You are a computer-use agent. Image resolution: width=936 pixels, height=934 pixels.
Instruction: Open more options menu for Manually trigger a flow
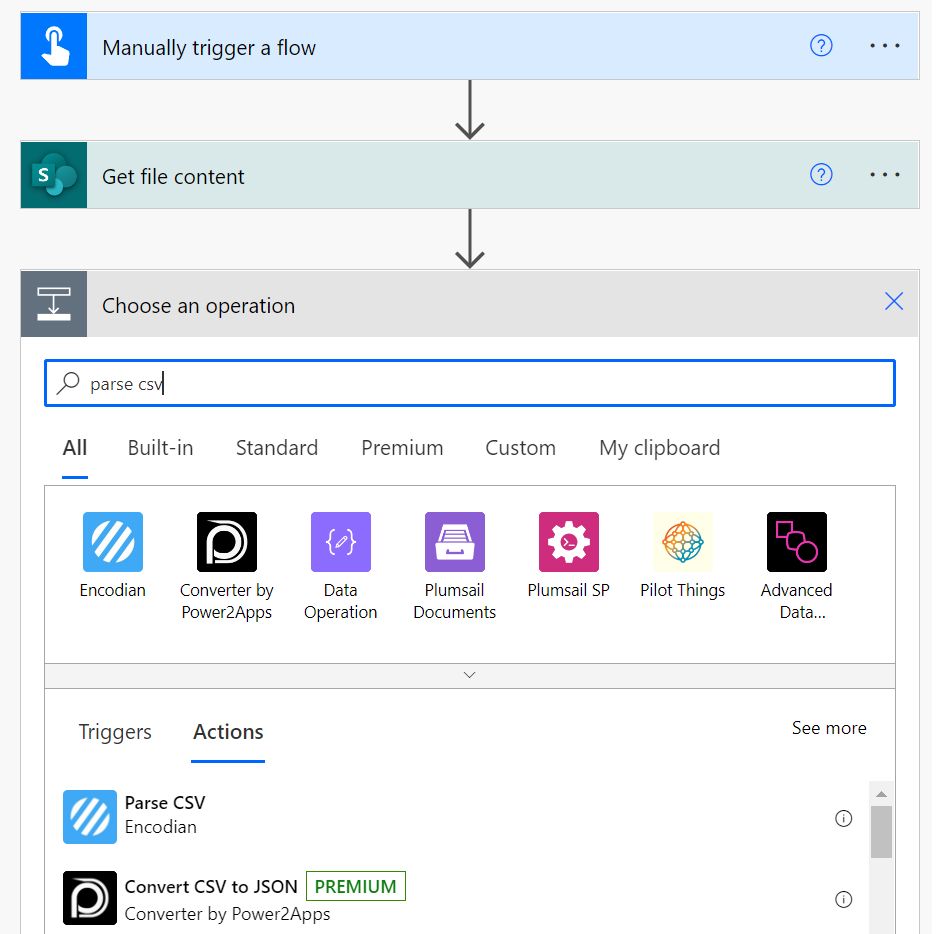pyautogui.click(x=884, y=45)
